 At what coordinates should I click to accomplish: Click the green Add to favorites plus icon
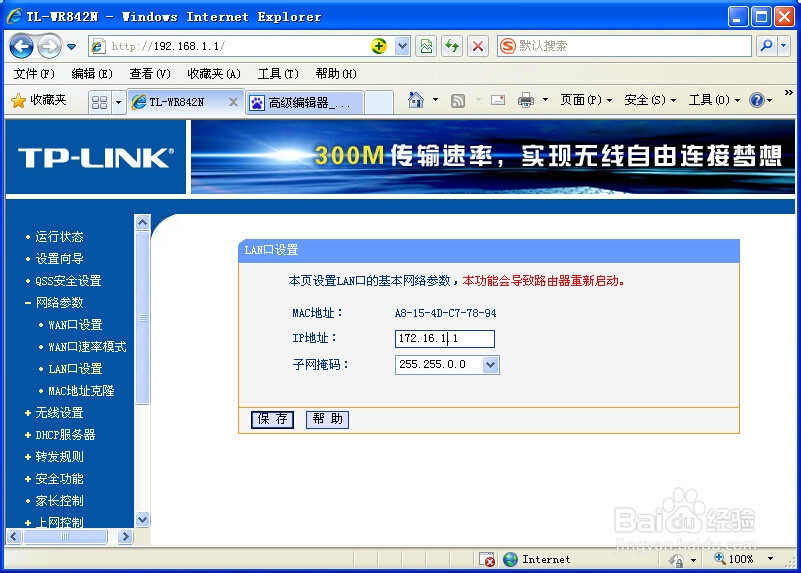[379, 46]
